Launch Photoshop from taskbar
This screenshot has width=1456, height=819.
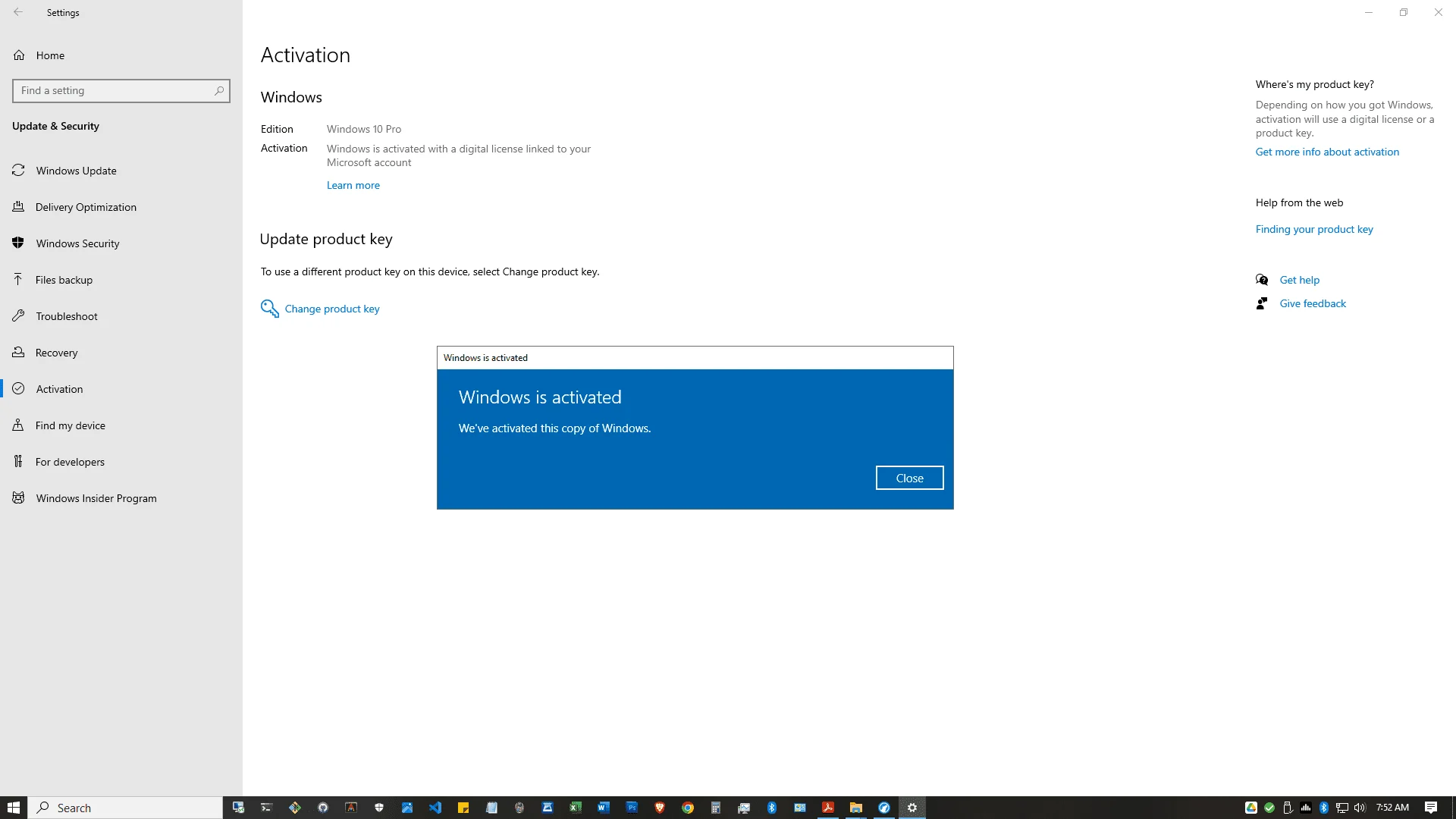pos(632,808)
